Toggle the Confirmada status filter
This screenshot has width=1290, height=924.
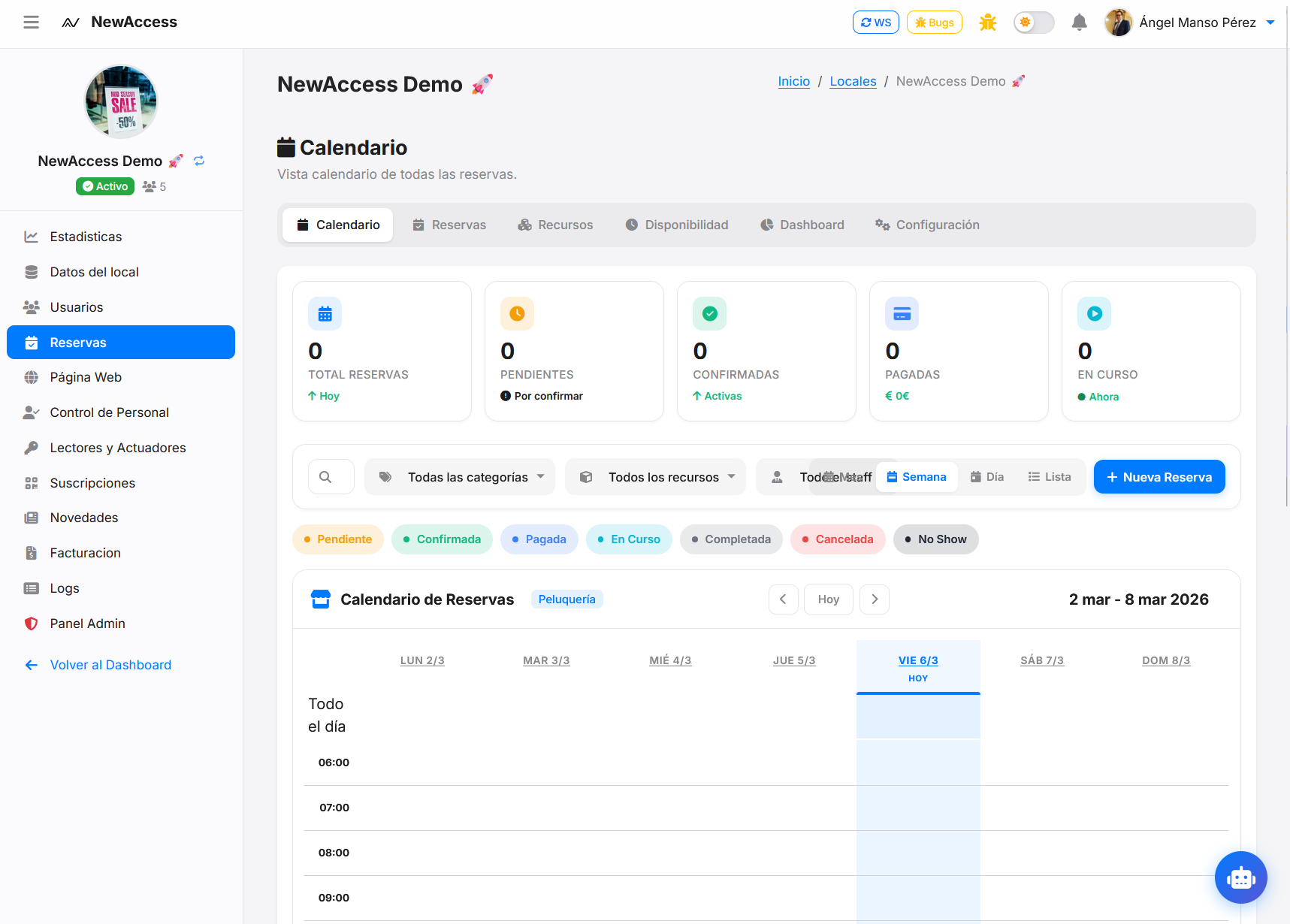coord(442,539)
